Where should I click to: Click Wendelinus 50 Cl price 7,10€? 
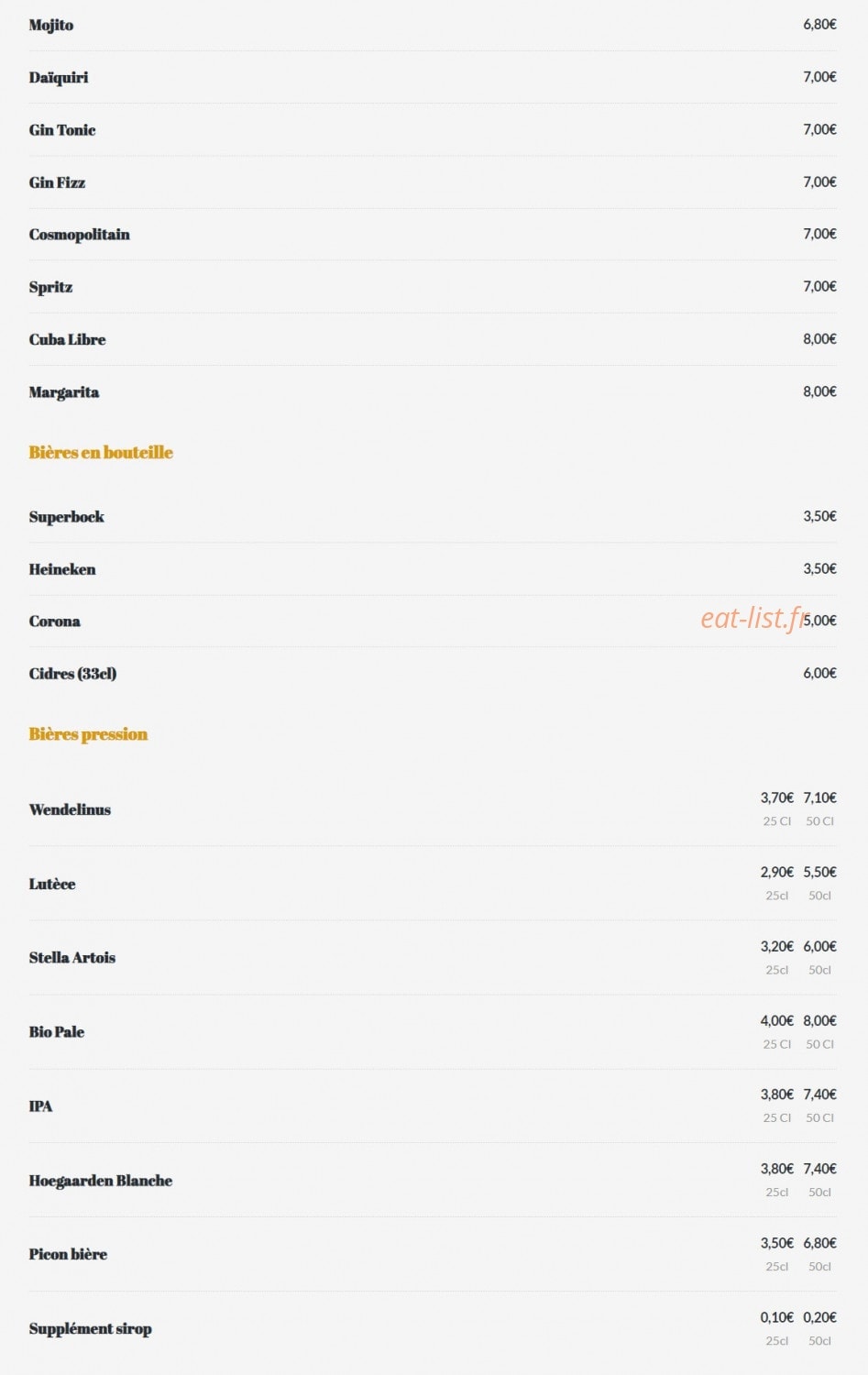coord(819,797)
